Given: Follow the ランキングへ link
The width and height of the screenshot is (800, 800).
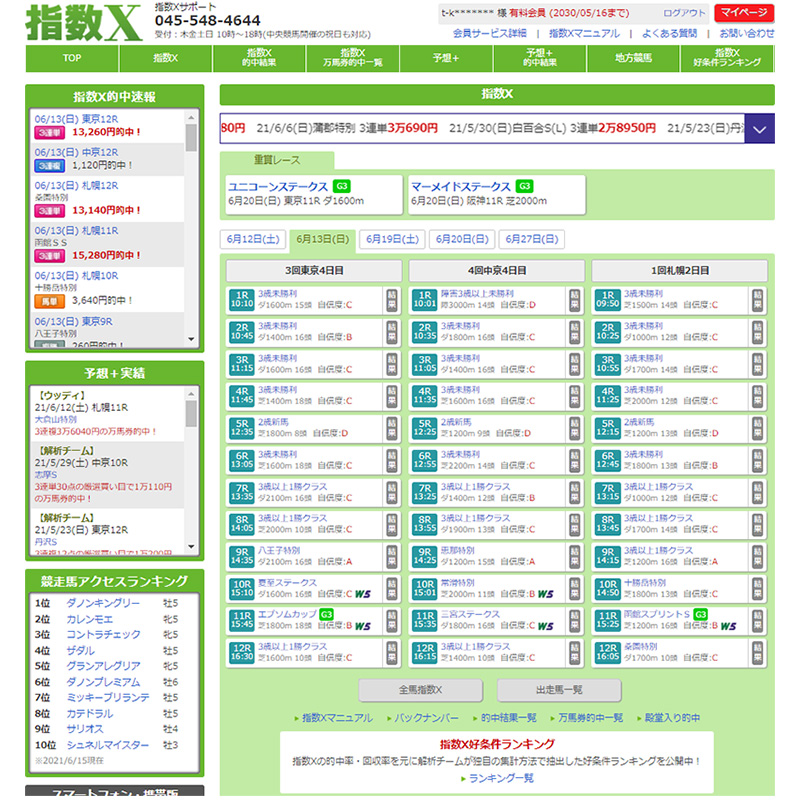Looking at the screenshot, I should click(x=497, y=778).
